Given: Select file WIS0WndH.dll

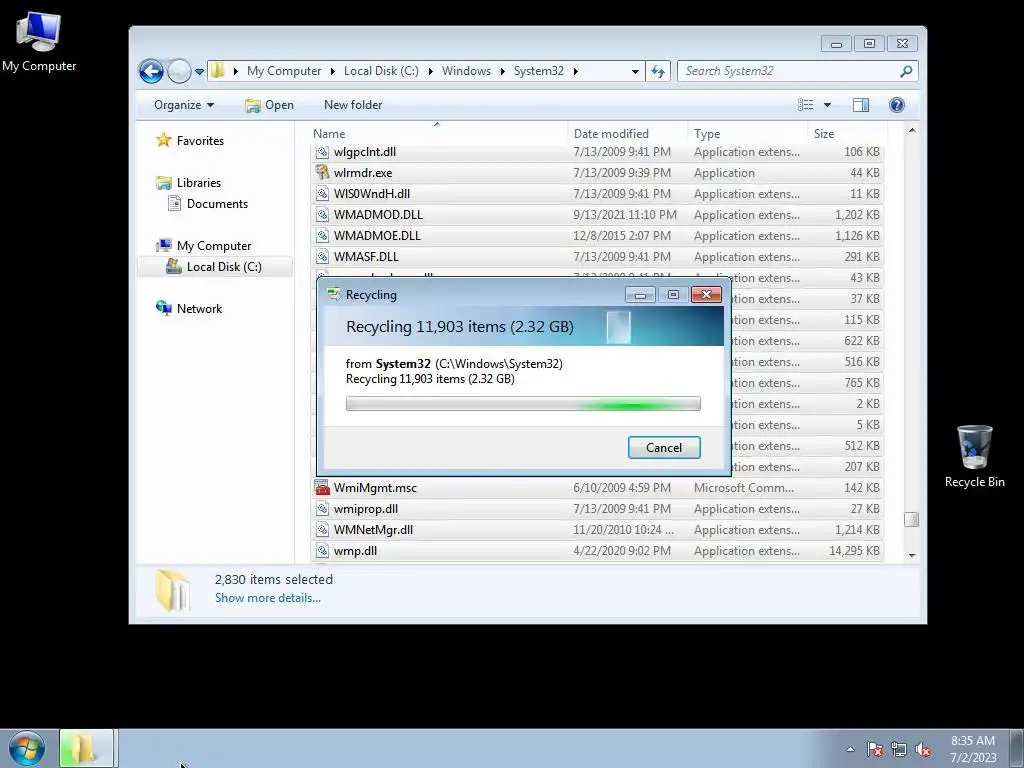Looking at the screenshot, I should (596, 193).
